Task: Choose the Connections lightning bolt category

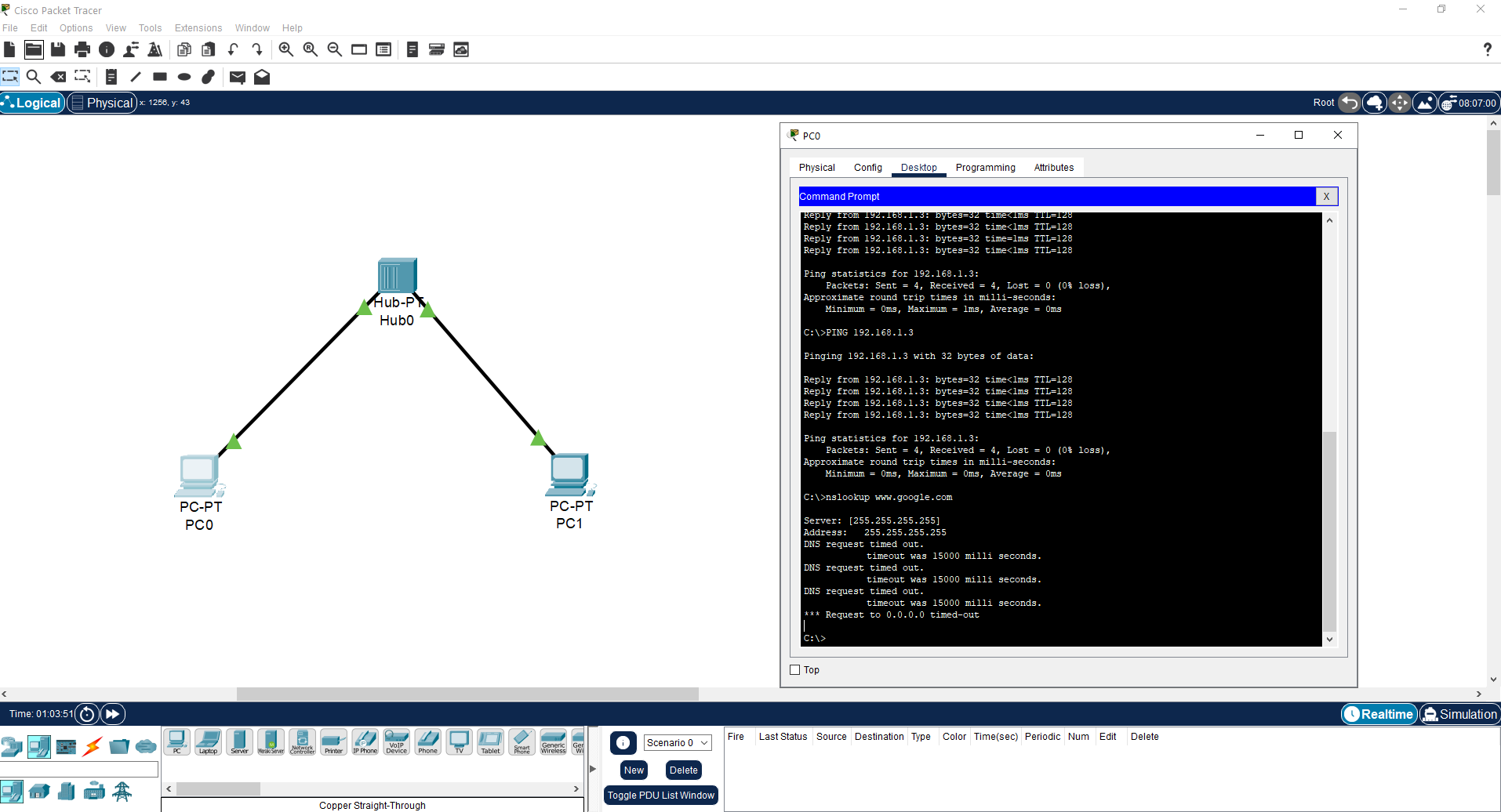Action: (93, 746)
